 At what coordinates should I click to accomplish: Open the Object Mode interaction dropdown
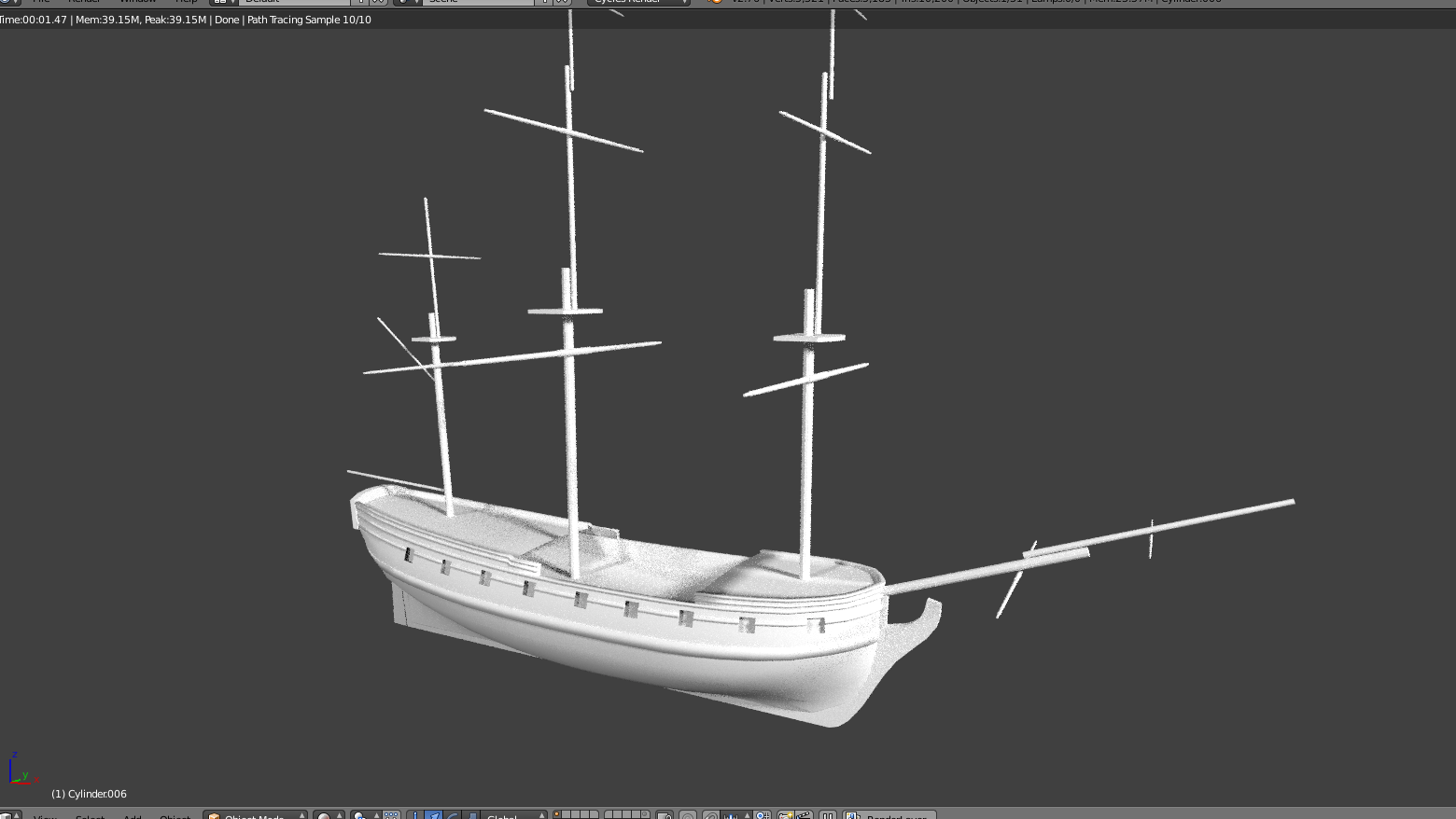pyautogui.click(x=255, y=815)
